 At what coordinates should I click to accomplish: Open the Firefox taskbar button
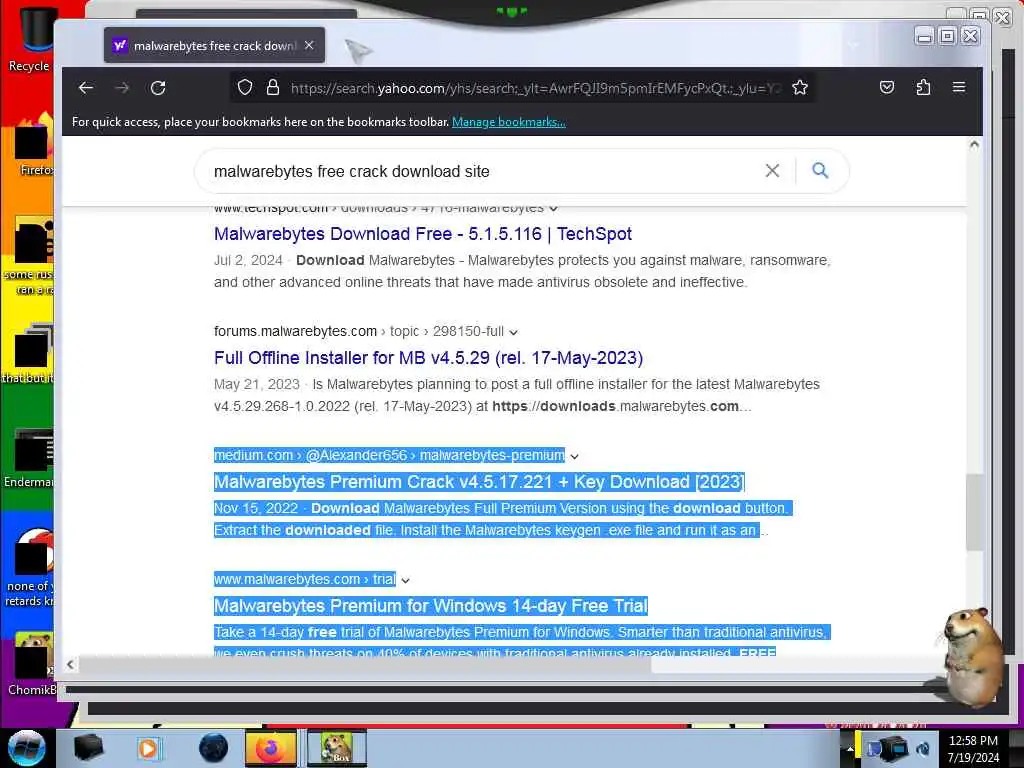(270, 748)
